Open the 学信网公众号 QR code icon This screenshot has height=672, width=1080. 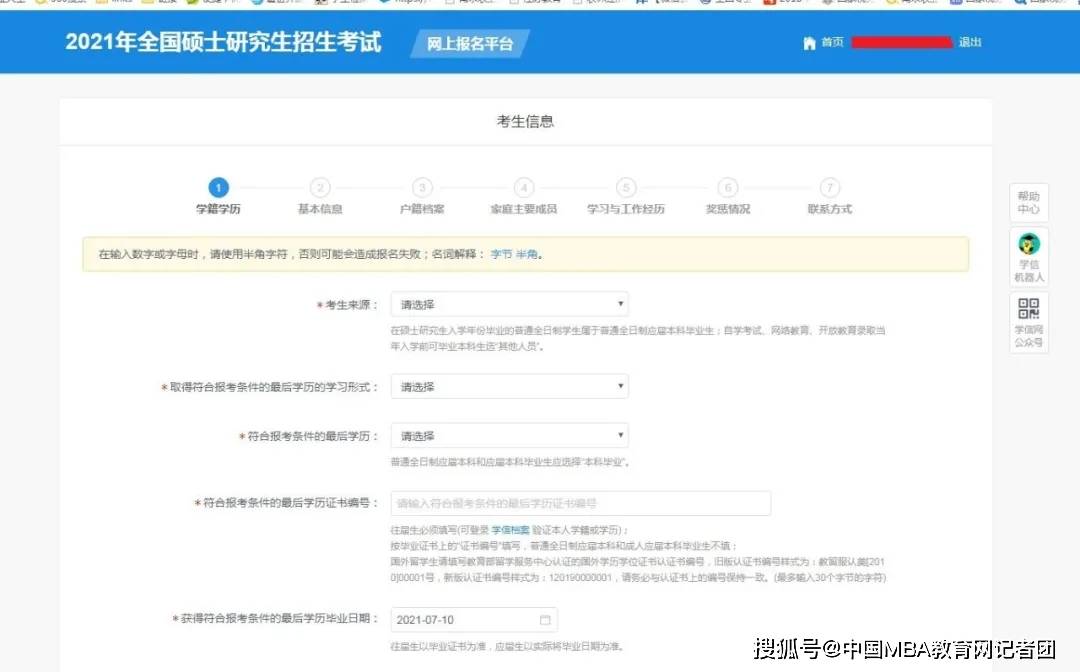click(x=1029, y=308)
